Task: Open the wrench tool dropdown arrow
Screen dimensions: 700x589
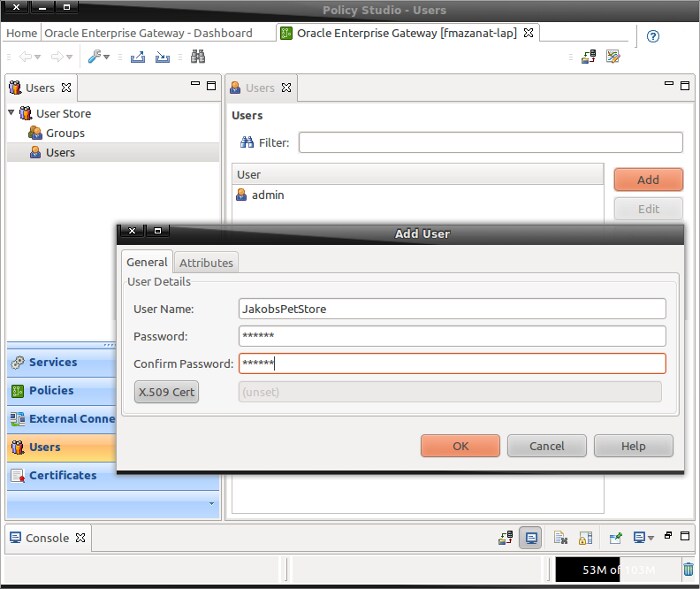Action: (106, 57)
